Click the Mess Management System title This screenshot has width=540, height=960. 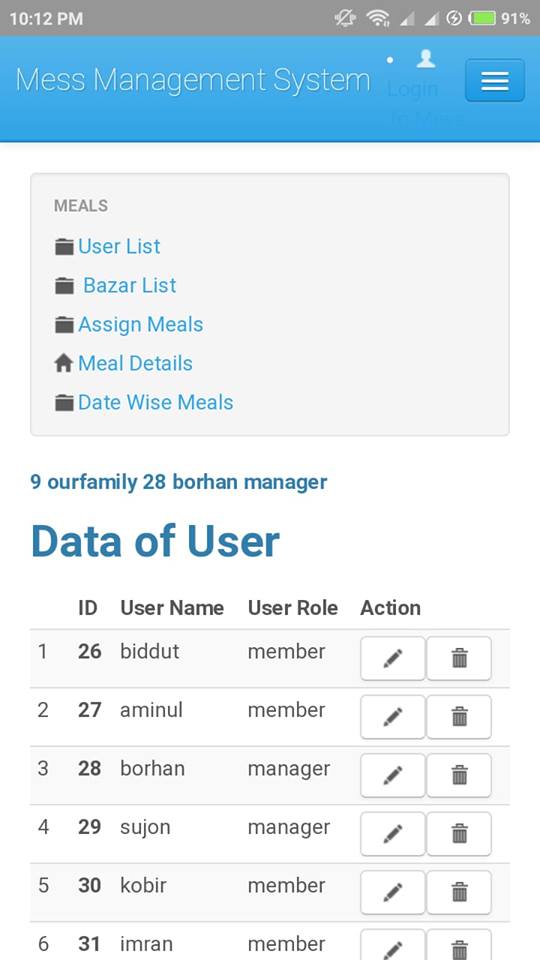coord(193,81)
